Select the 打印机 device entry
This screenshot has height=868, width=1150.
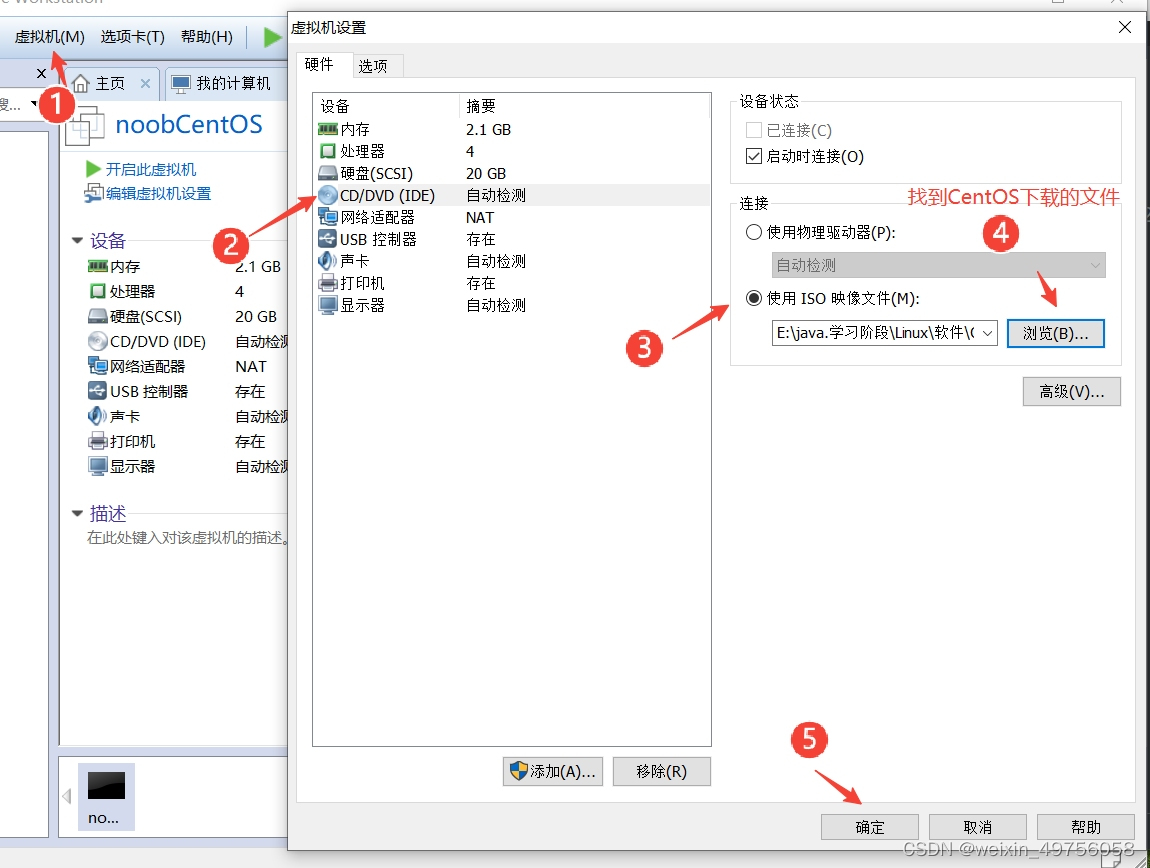click(357, 282)
